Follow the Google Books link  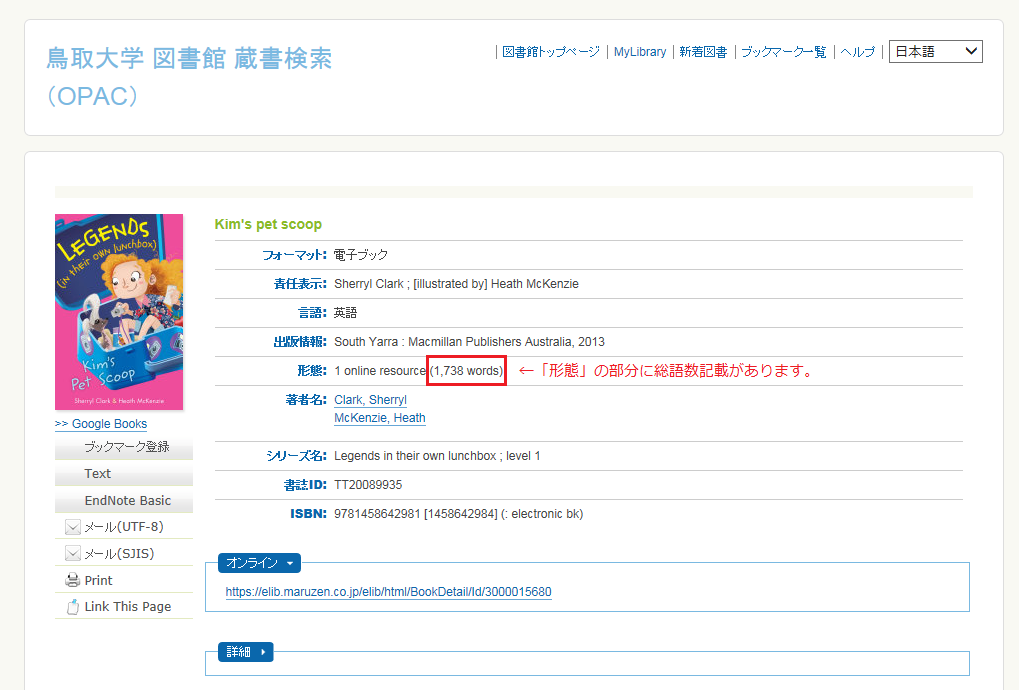(x=101, y=424)
